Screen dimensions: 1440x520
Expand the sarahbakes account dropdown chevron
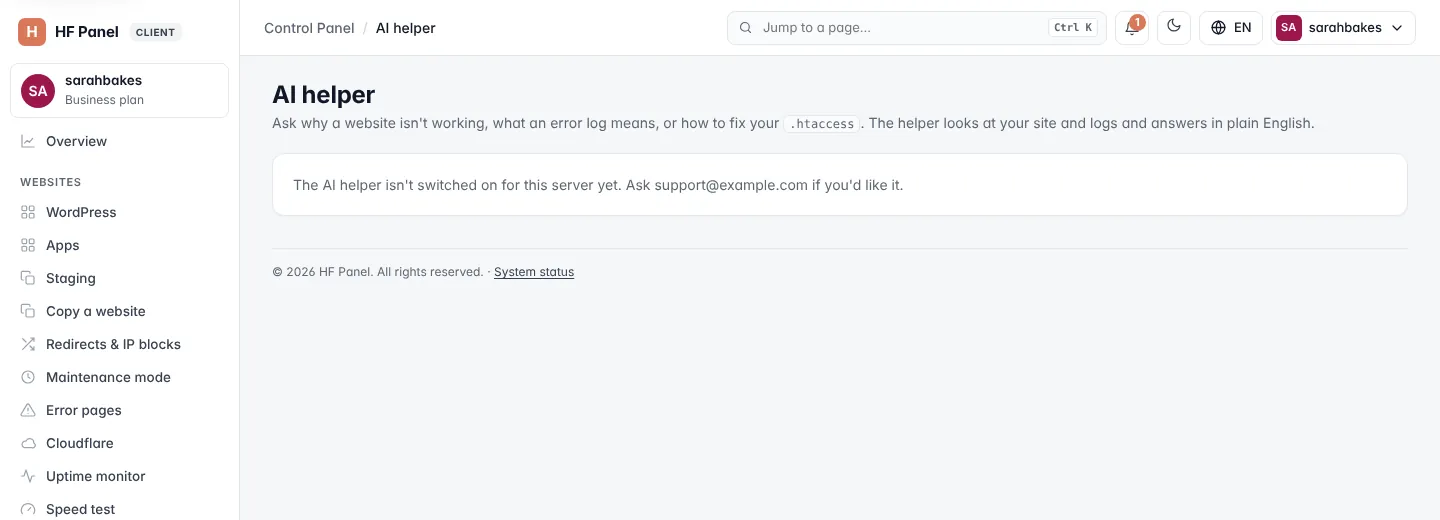(x=1397, y=28)
